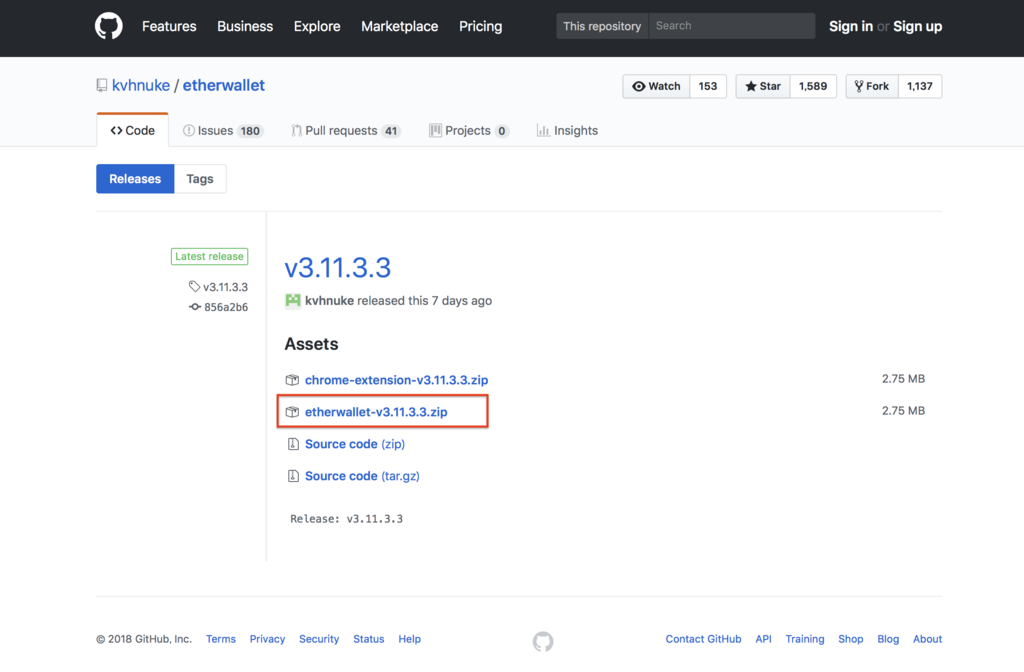Open Marketplace in top navigation
Viewport: 1024px width, 672px height.
(400, 26)
